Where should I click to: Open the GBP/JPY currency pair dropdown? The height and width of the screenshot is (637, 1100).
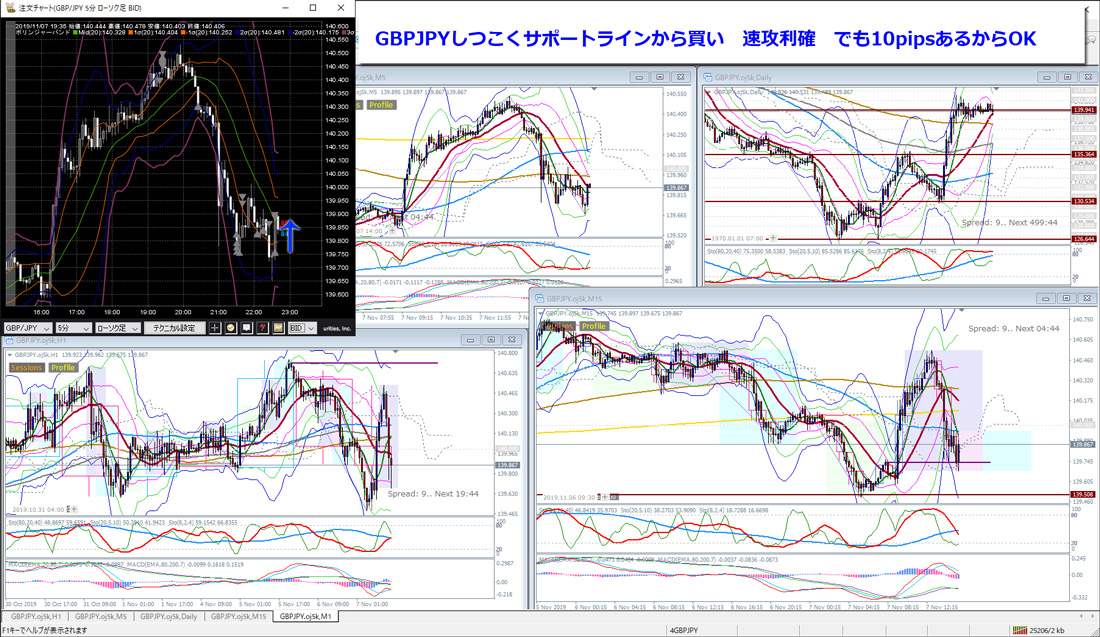click(28, 328)
